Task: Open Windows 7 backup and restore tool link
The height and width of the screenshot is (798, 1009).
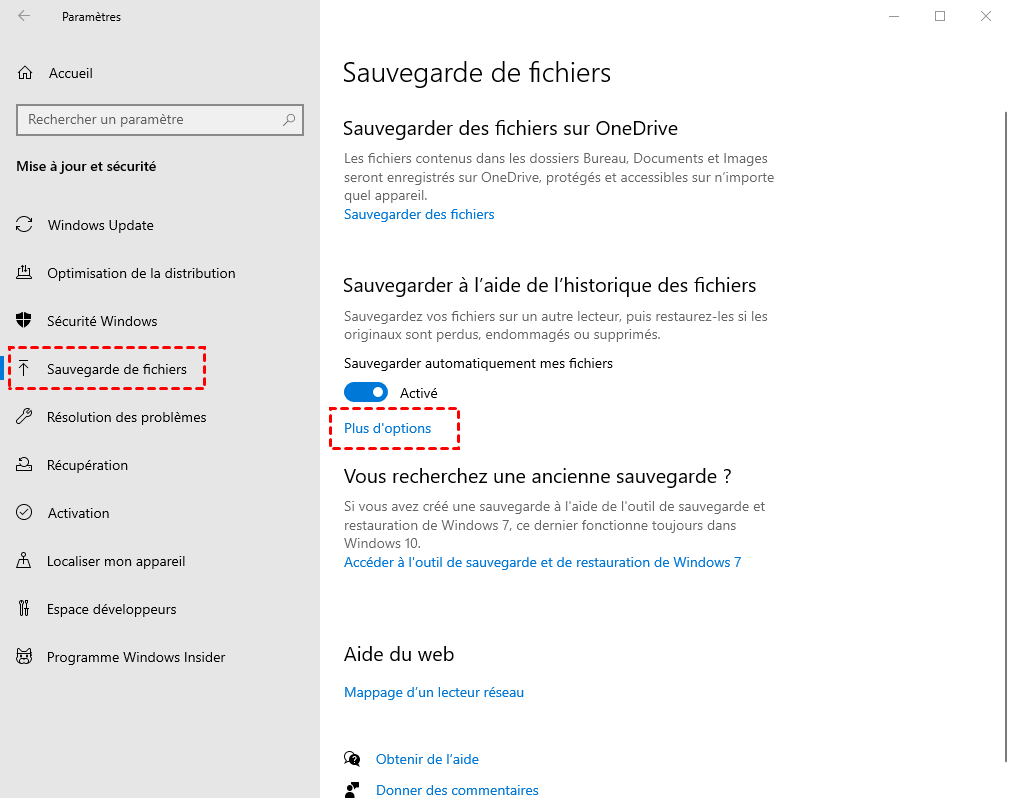Action: (x=542, y=562)
